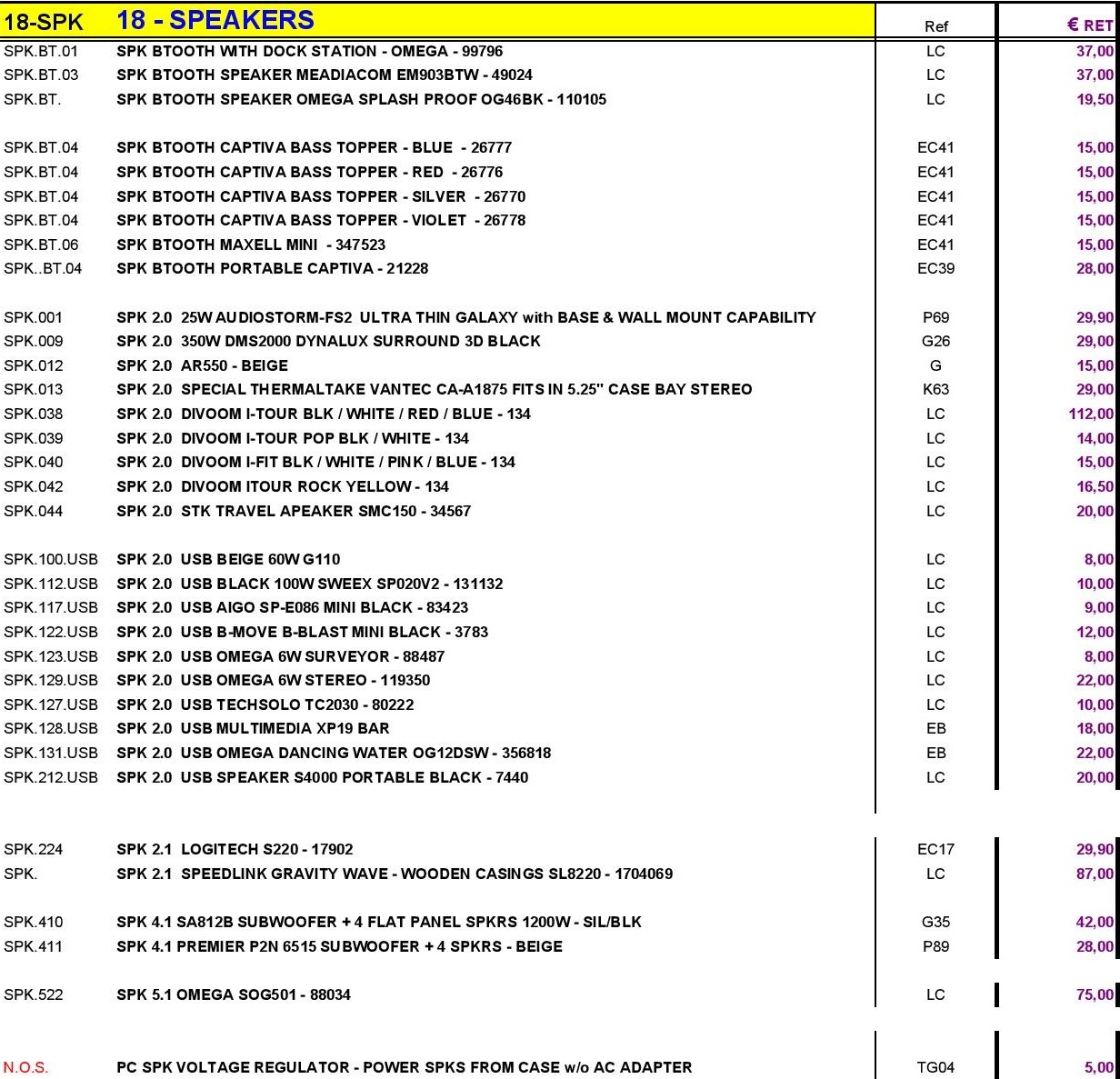This screenshot has width=1120, height=1079.
Task: Click the 'EC17' reference cell
Action: [935, 849]
